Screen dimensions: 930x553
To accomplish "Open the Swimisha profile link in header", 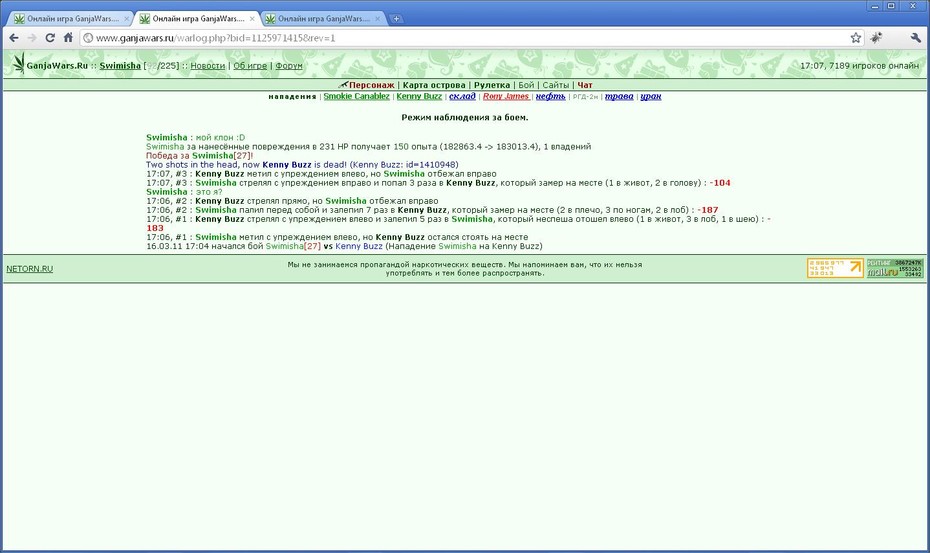I will [x=120, y=66].
